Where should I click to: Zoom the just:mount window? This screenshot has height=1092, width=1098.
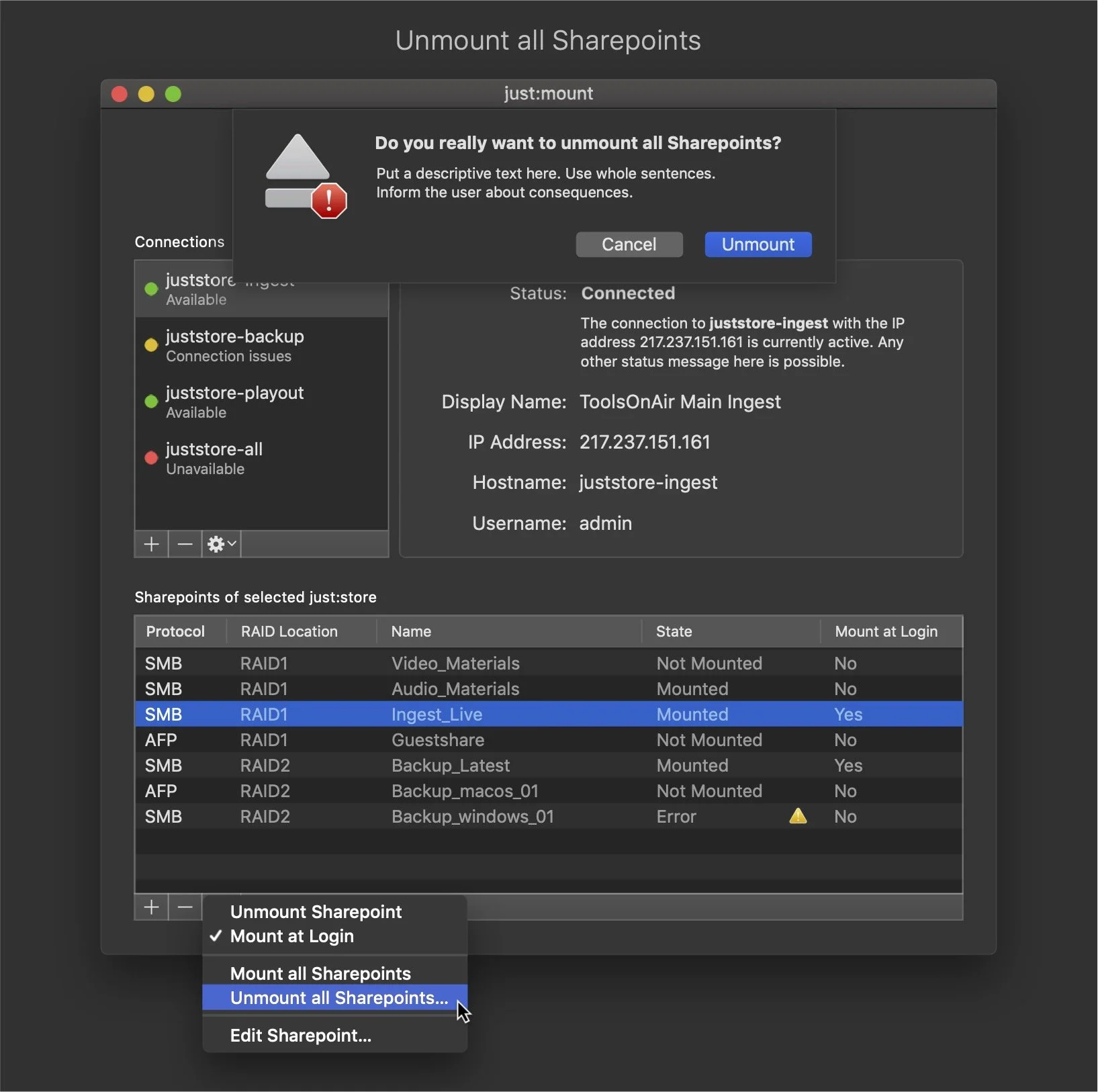[x=173, y=94]
